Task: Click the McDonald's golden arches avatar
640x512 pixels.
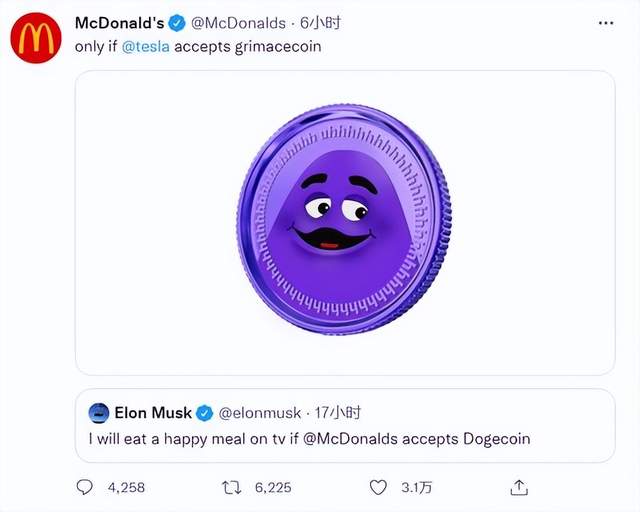Action: pos(34,39)
